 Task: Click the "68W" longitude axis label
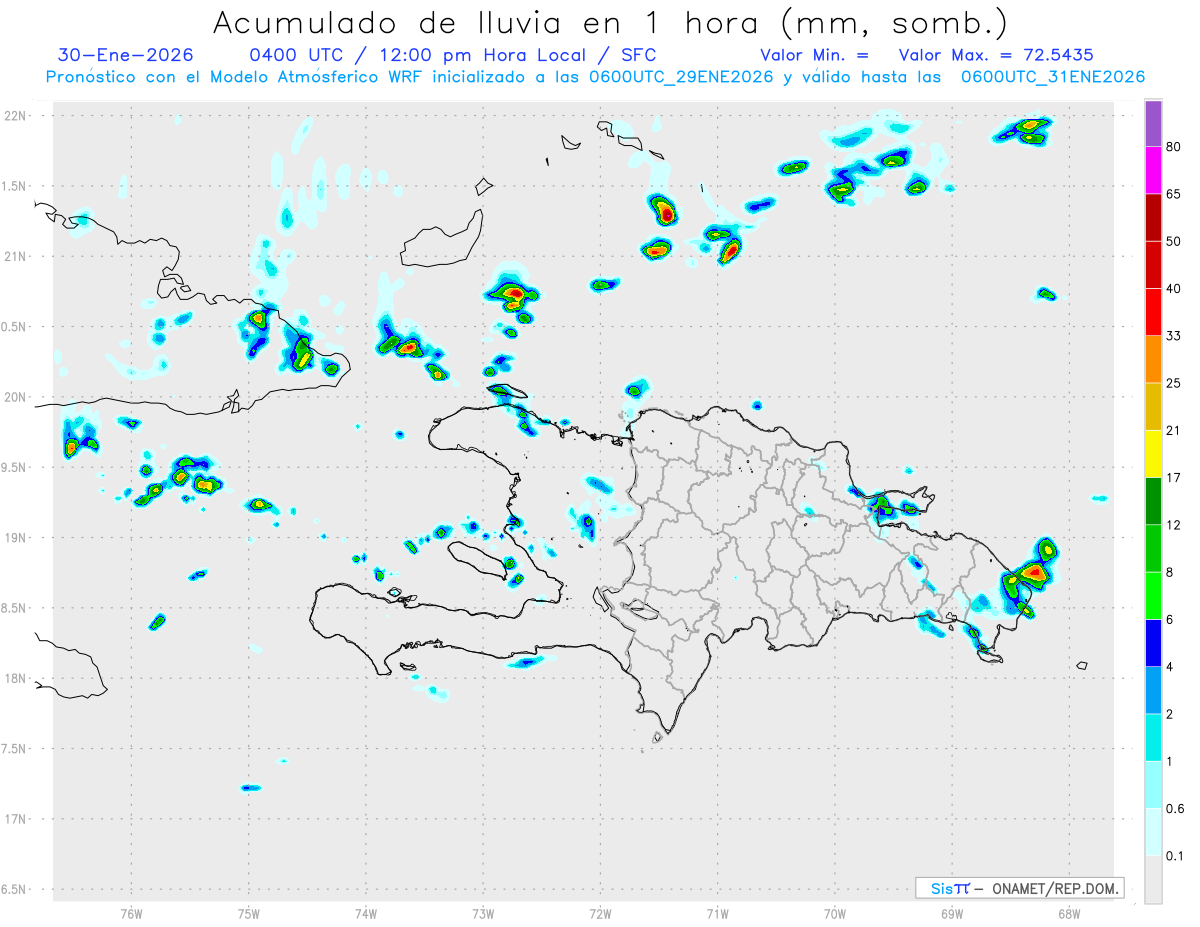1068,913
